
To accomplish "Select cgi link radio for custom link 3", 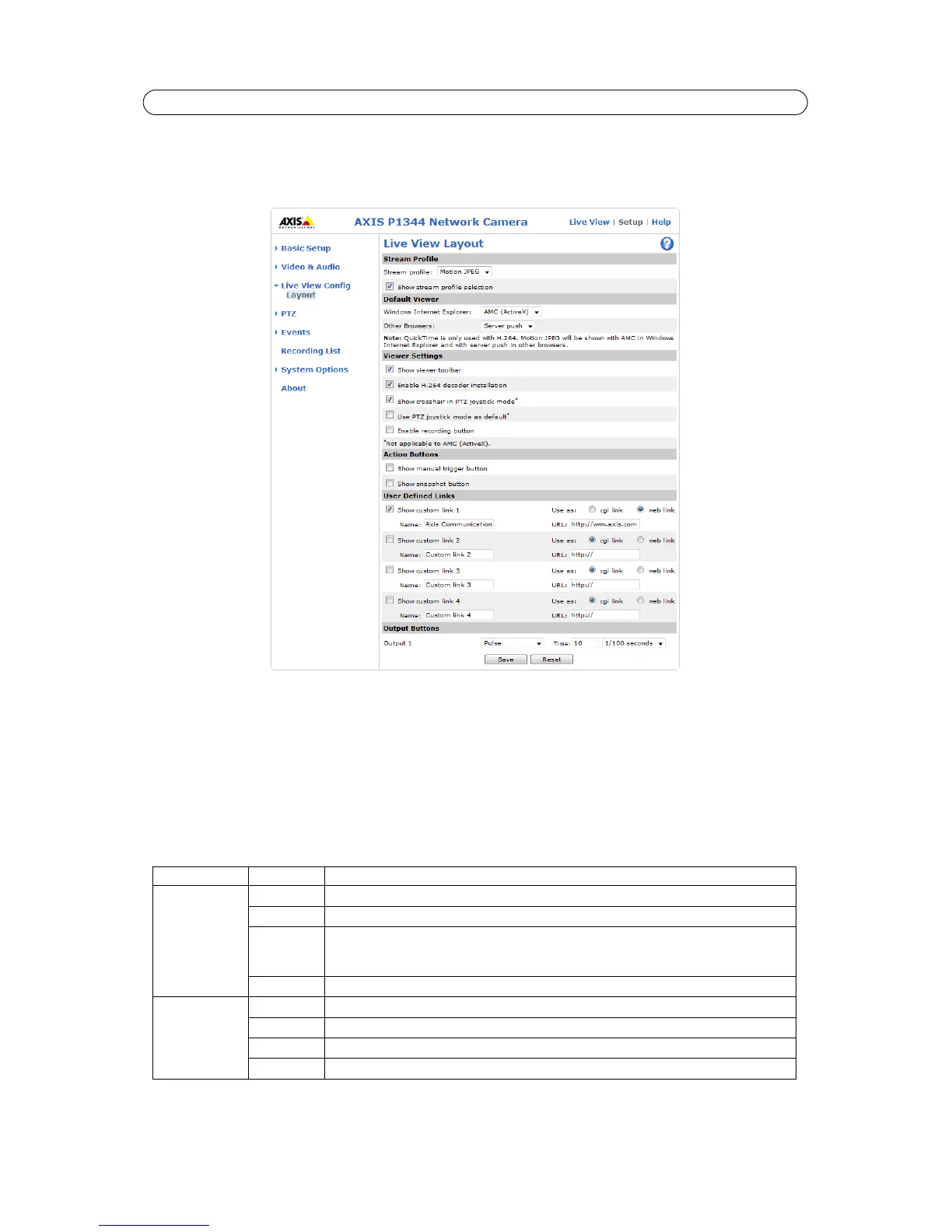I will click(x=592, y=570).
